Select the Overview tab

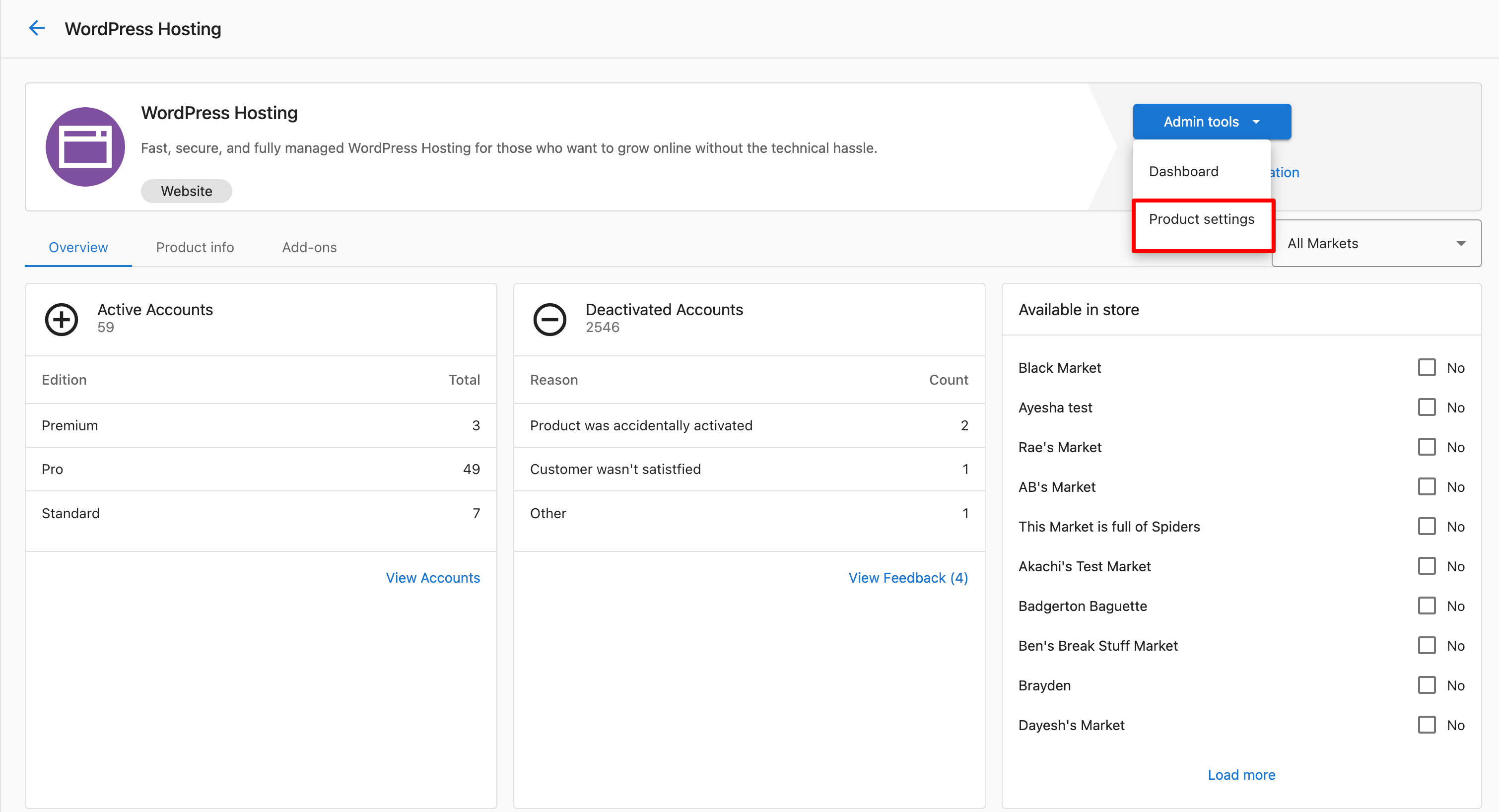(x=78, y=247)
